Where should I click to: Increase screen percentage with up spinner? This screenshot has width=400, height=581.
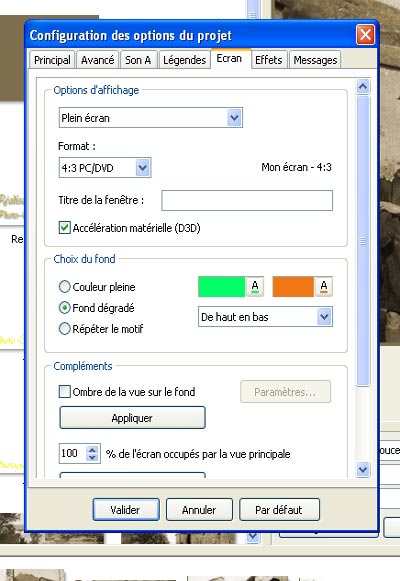click(93, 449)
